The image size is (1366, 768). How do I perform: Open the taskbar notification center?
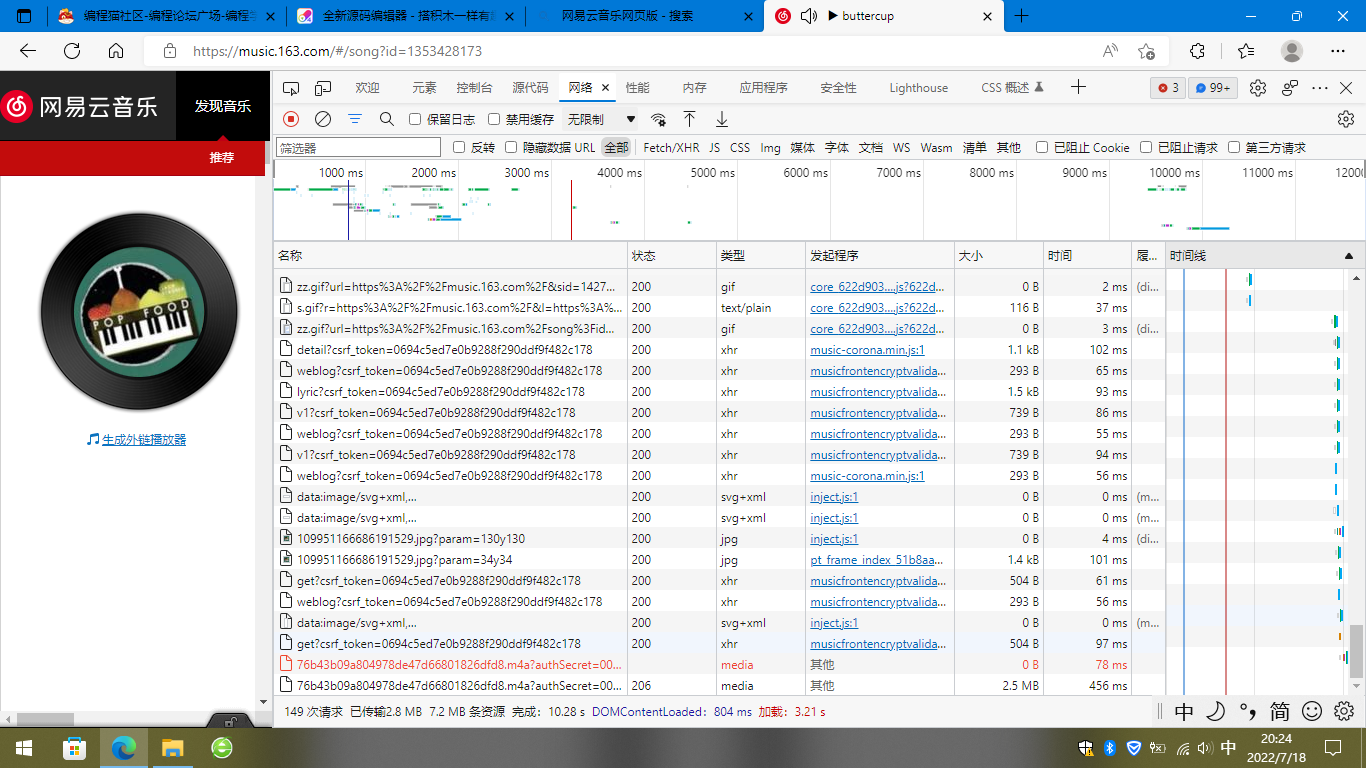click(x=1333, y=748)
